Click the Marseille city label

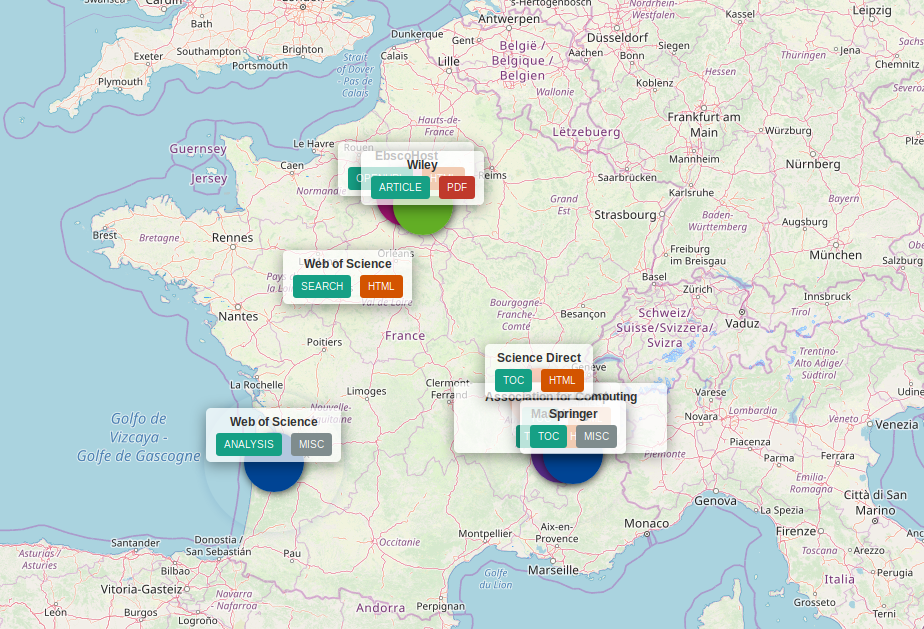coord(553,570)
